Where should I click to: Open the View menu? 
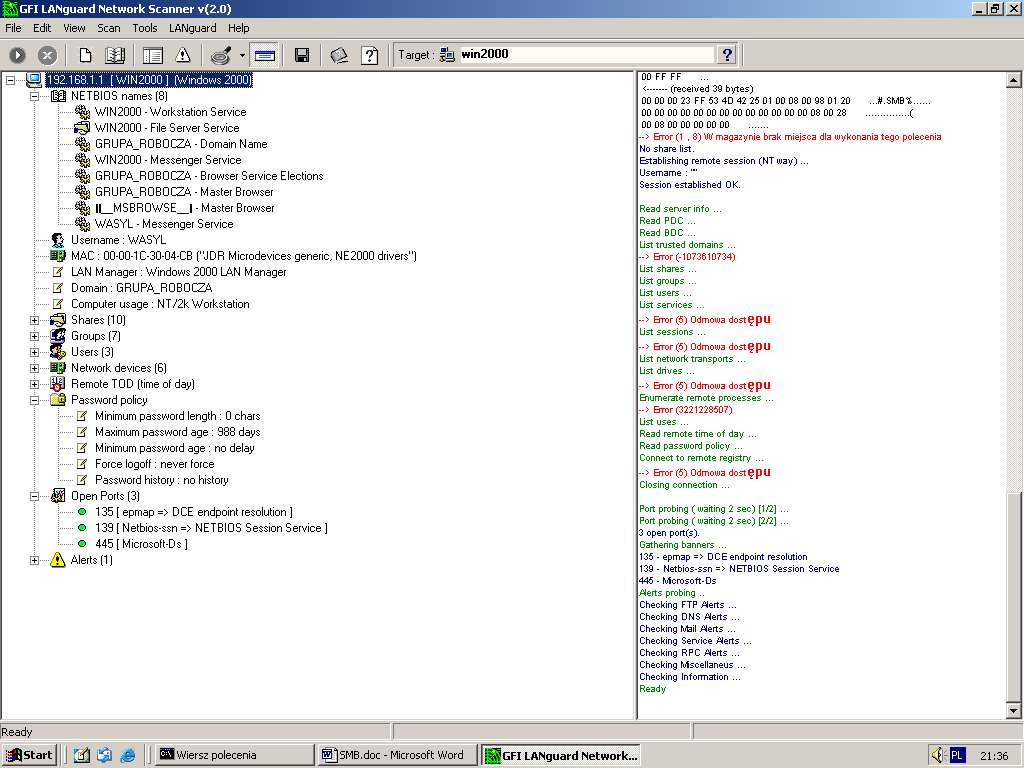coord(74,28)
